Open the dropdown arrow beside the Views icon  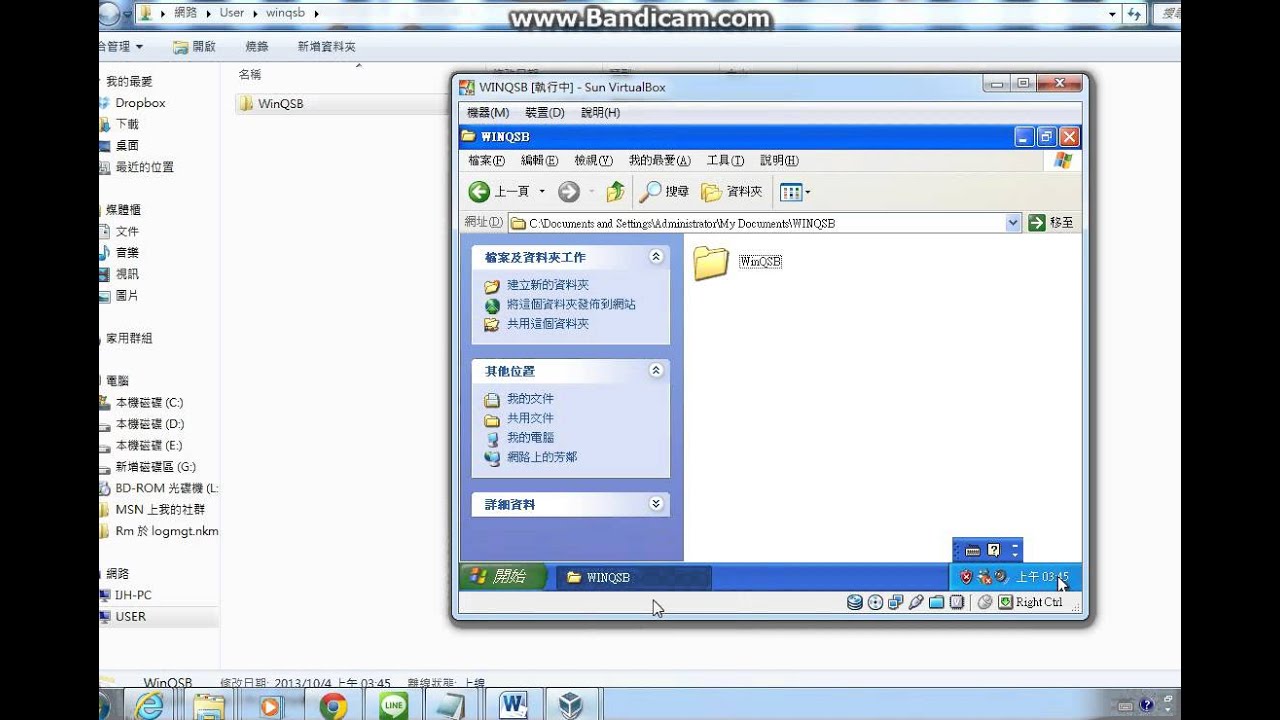pyautogui.click(x=808, y=191)
